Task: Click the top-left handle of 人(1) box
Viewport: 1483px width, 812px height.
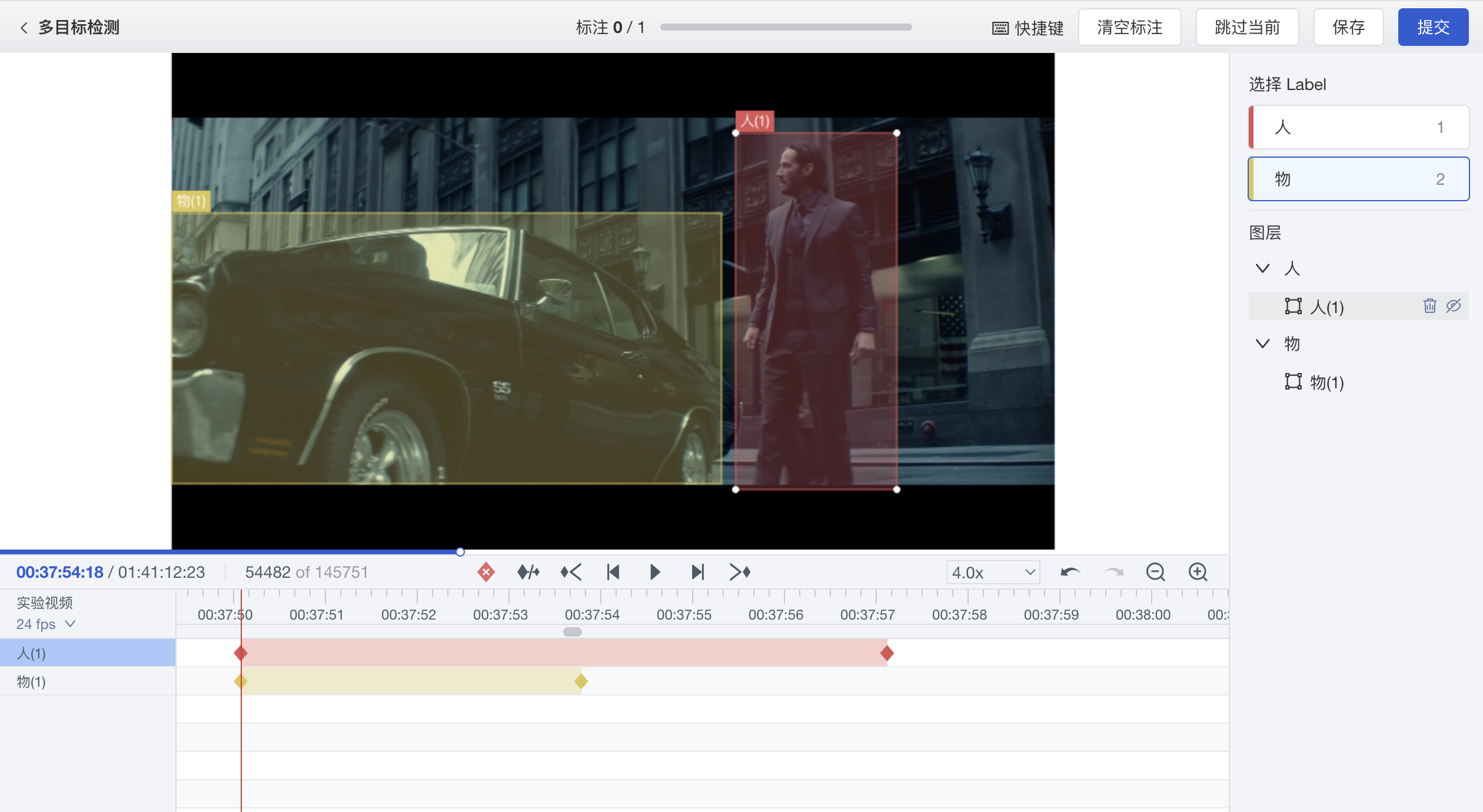Action: pos(736,133)
